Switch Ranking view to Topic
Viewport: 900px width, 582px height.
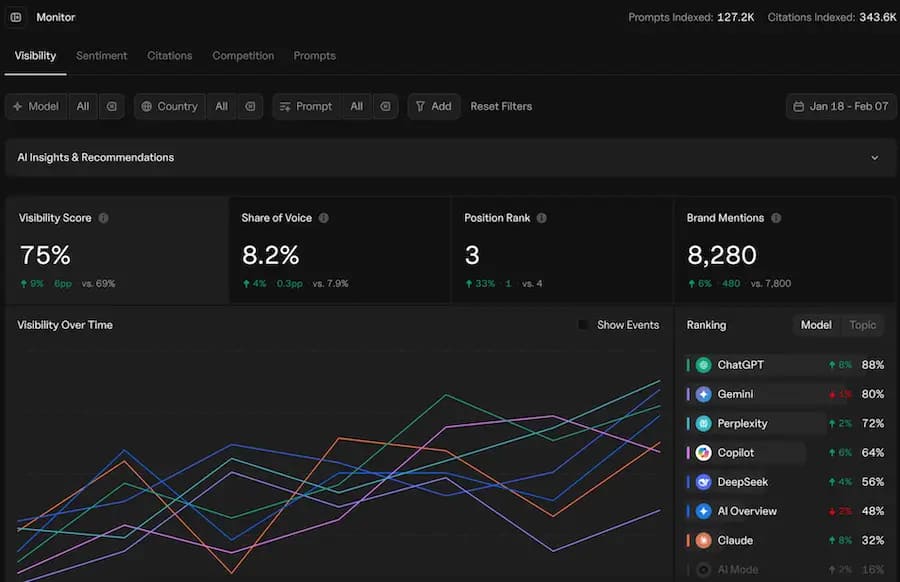(x=862, y=325)
